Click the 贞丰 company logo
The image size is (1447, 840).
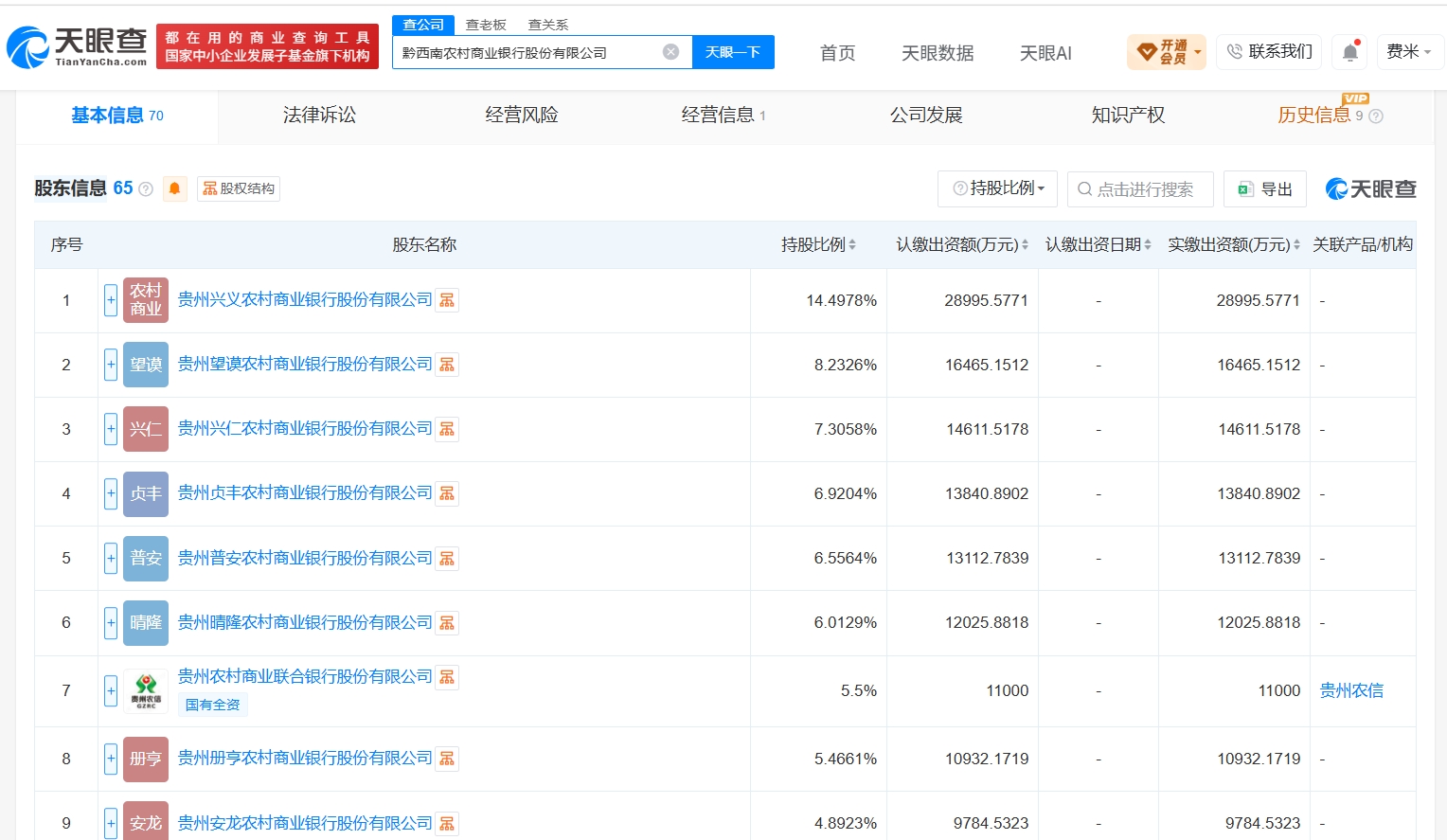click(x=146, y=493)
